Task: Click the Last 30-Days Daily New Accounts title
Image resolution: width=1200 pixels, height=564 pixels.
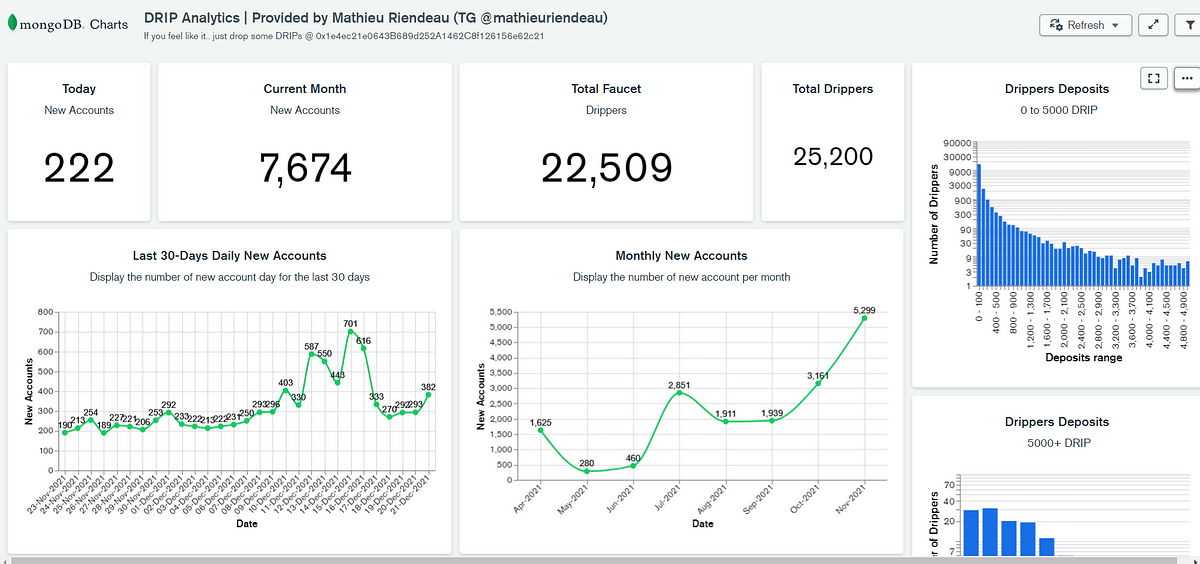Action: (x=230, y=256)
